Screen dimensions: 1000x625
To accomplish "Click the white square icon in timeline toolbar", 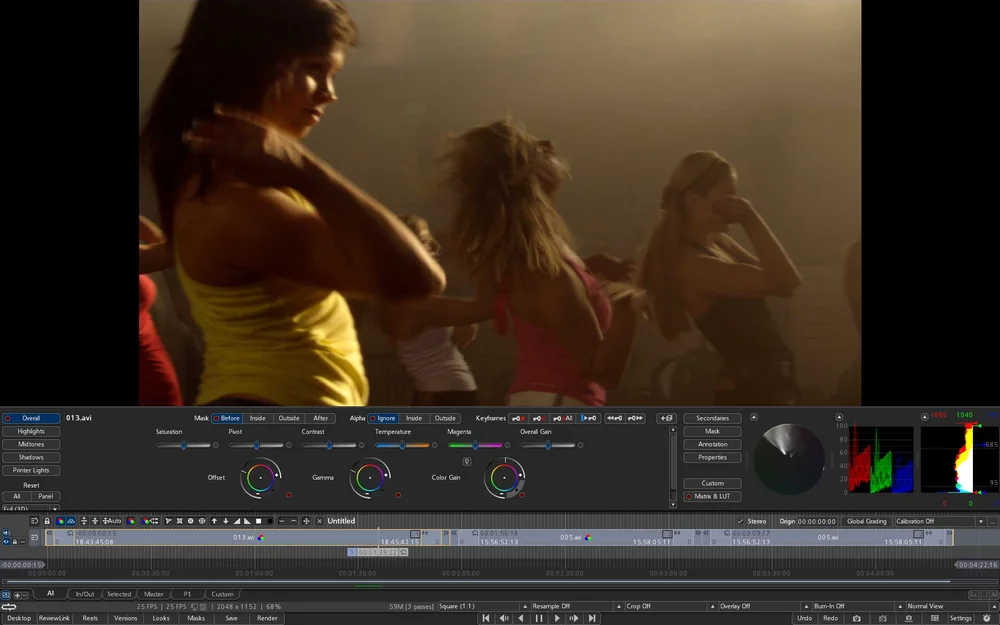I will point(258,521).
